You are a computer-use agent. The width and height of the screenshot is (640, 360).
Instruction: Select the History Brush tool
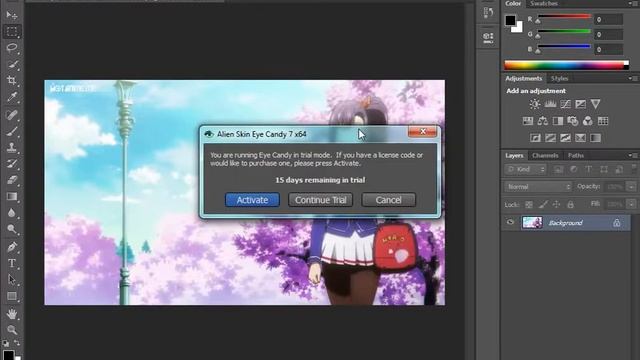(12, 163)
